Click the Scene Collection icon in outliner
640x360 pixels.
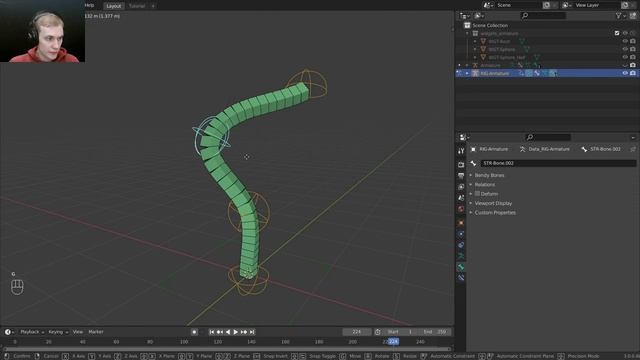pos(467,25)
